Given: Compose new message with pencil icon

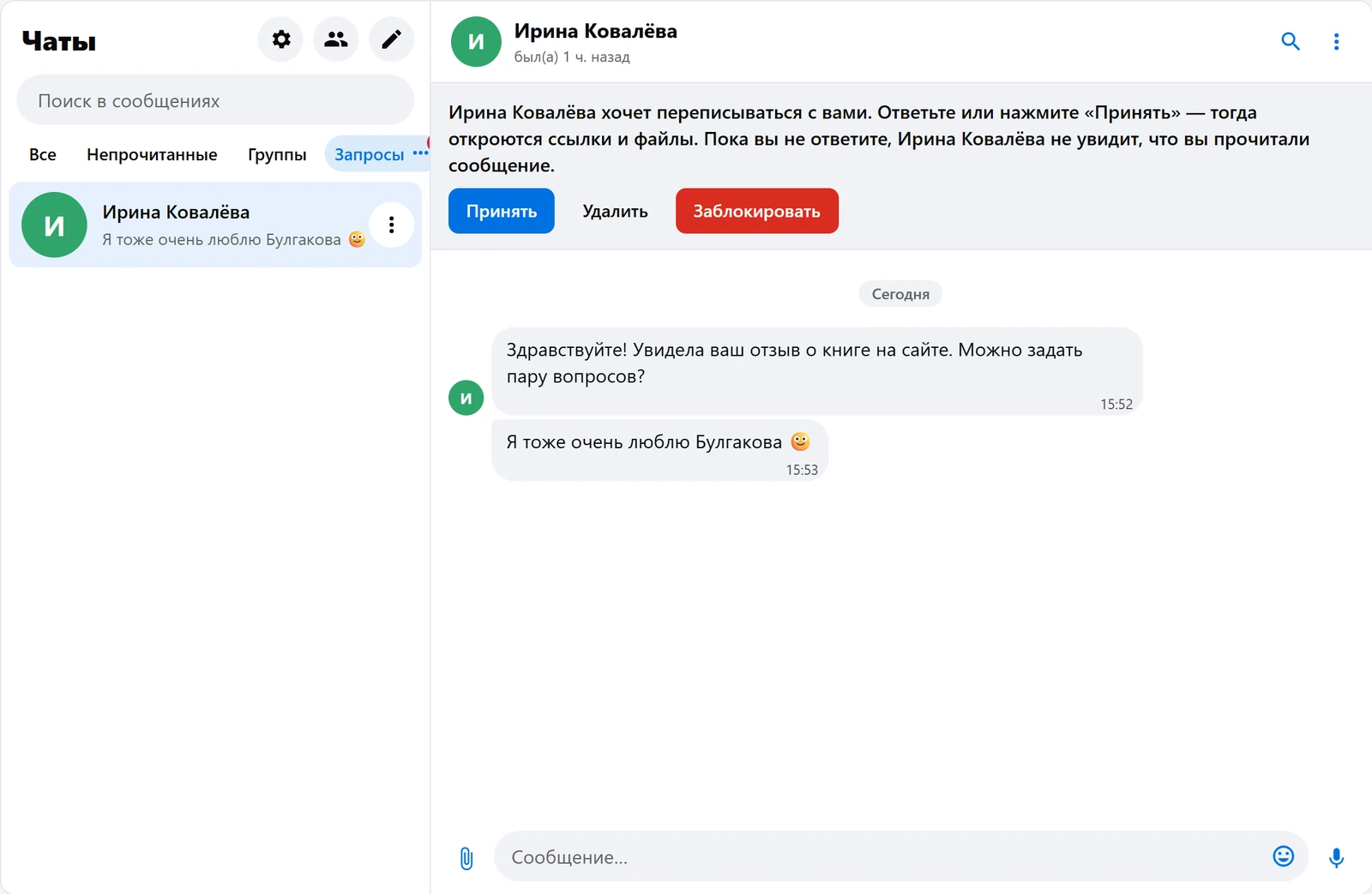Looking at the screenshot, I should pyautogui.click(x=391, y=39).
